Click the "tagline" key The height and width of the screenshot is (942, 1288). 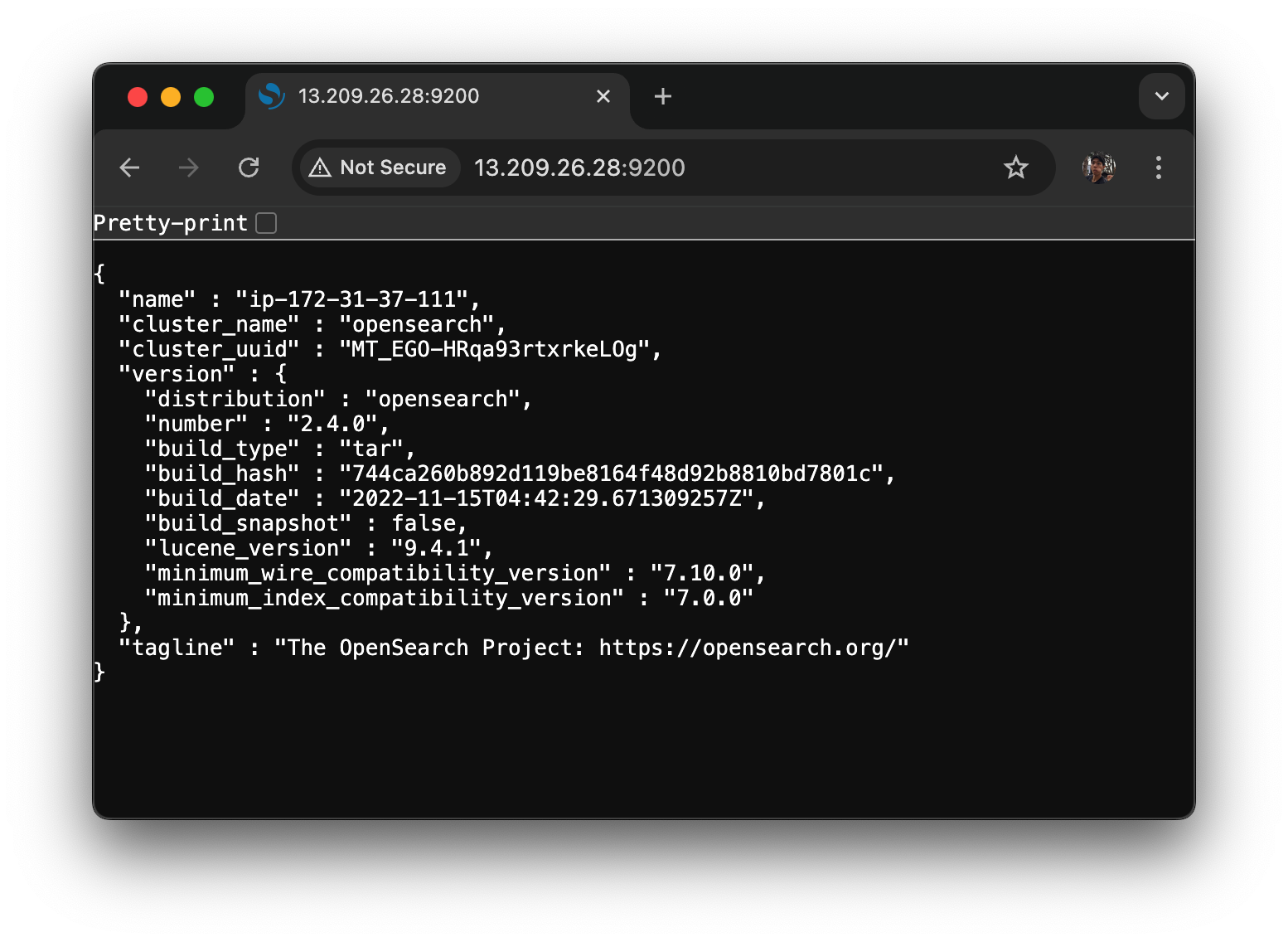click(177, 648)
